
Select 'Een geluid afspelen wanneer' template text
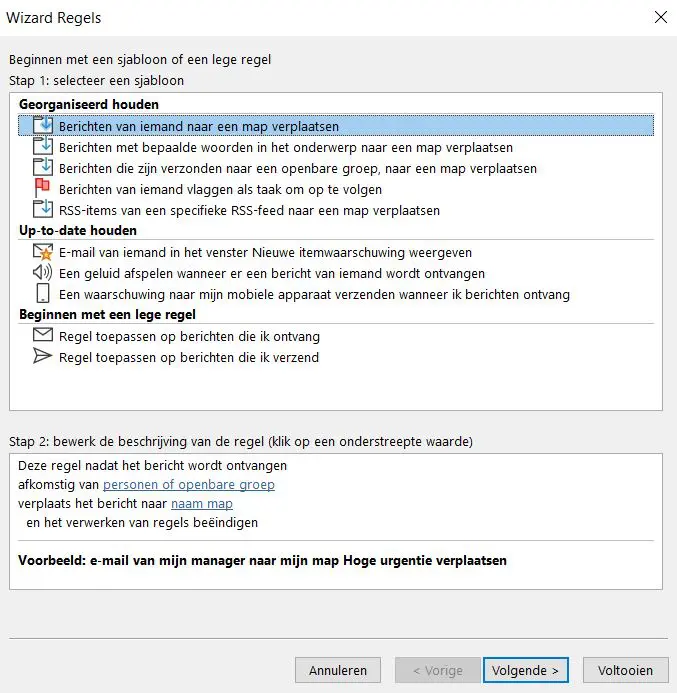(272, 274)
